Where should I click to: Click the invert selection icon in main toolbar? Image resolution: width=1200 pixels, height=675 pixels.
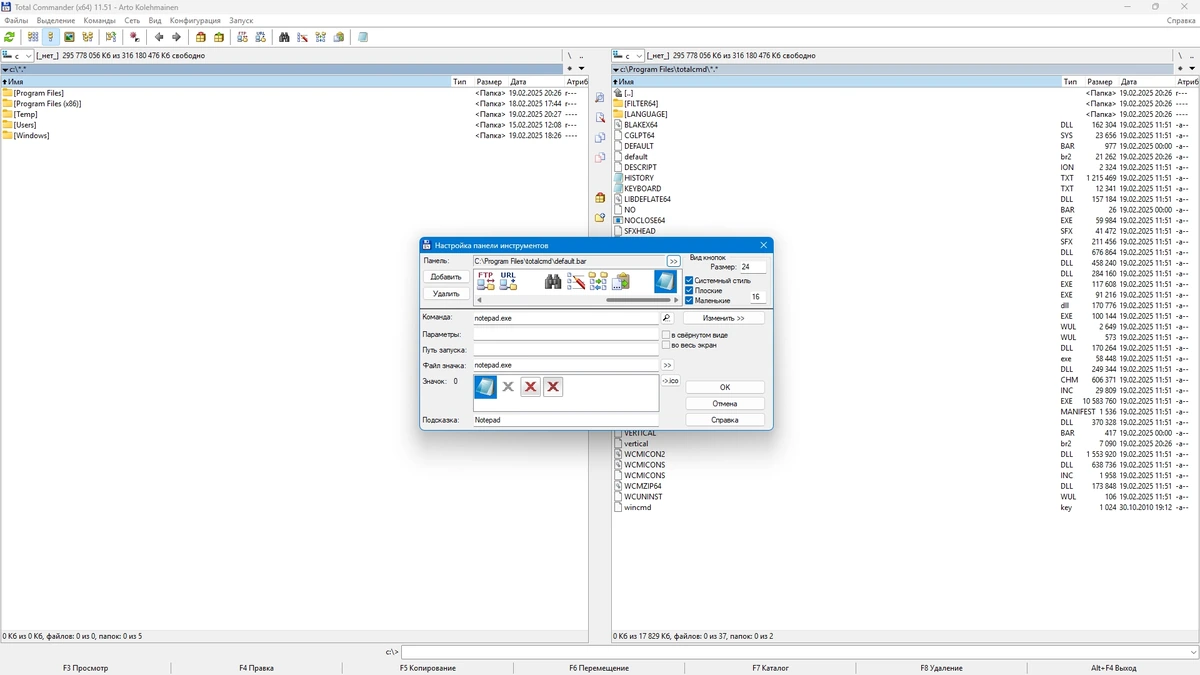click(135, 37)
